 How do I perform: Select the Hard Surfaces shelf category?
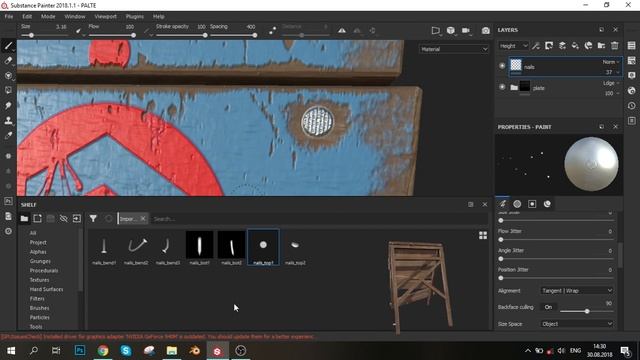click(46, 289)
